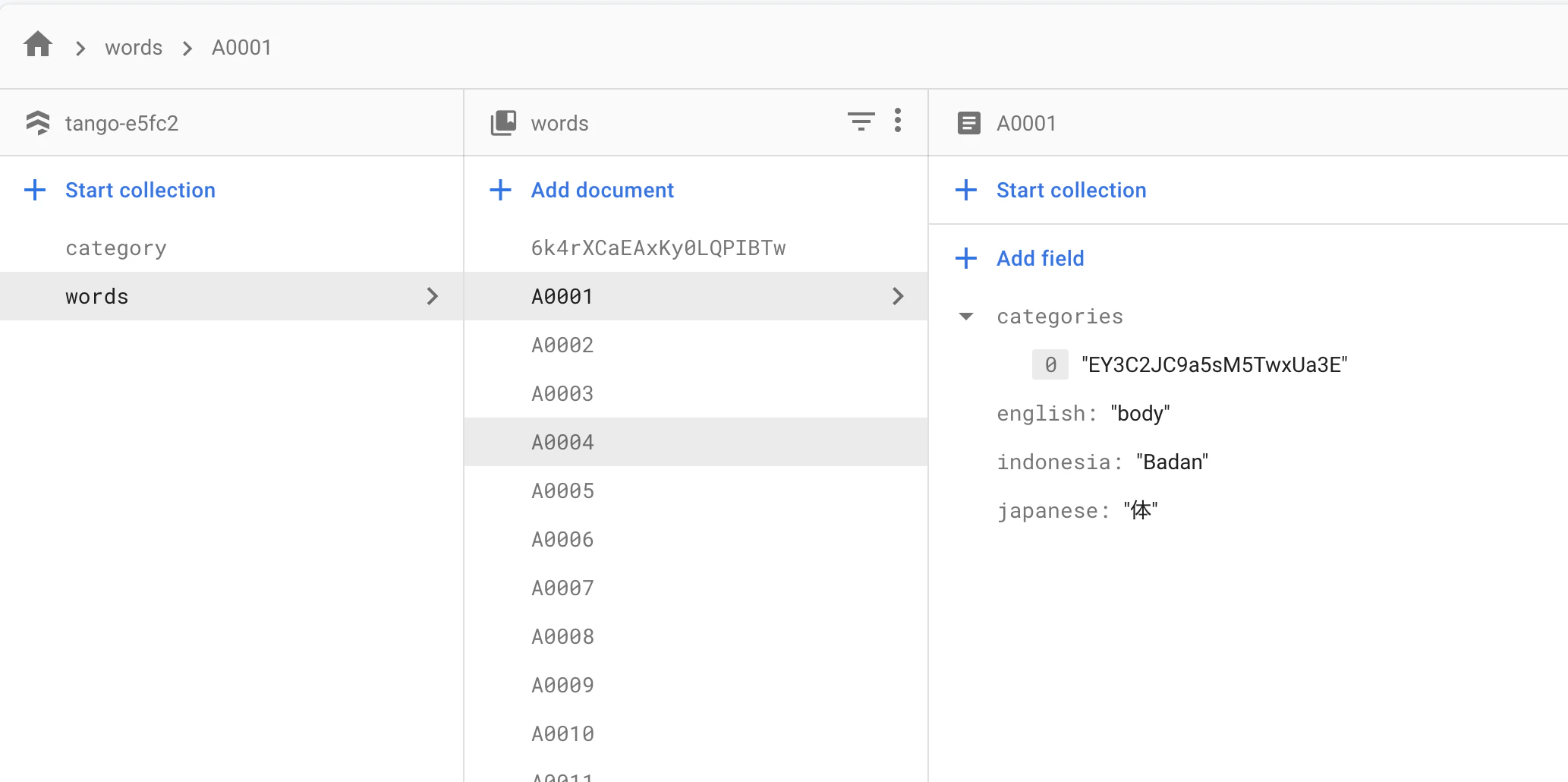Collapse the categories array field
Screen dimensions: 1568x782
click(966, 317)
